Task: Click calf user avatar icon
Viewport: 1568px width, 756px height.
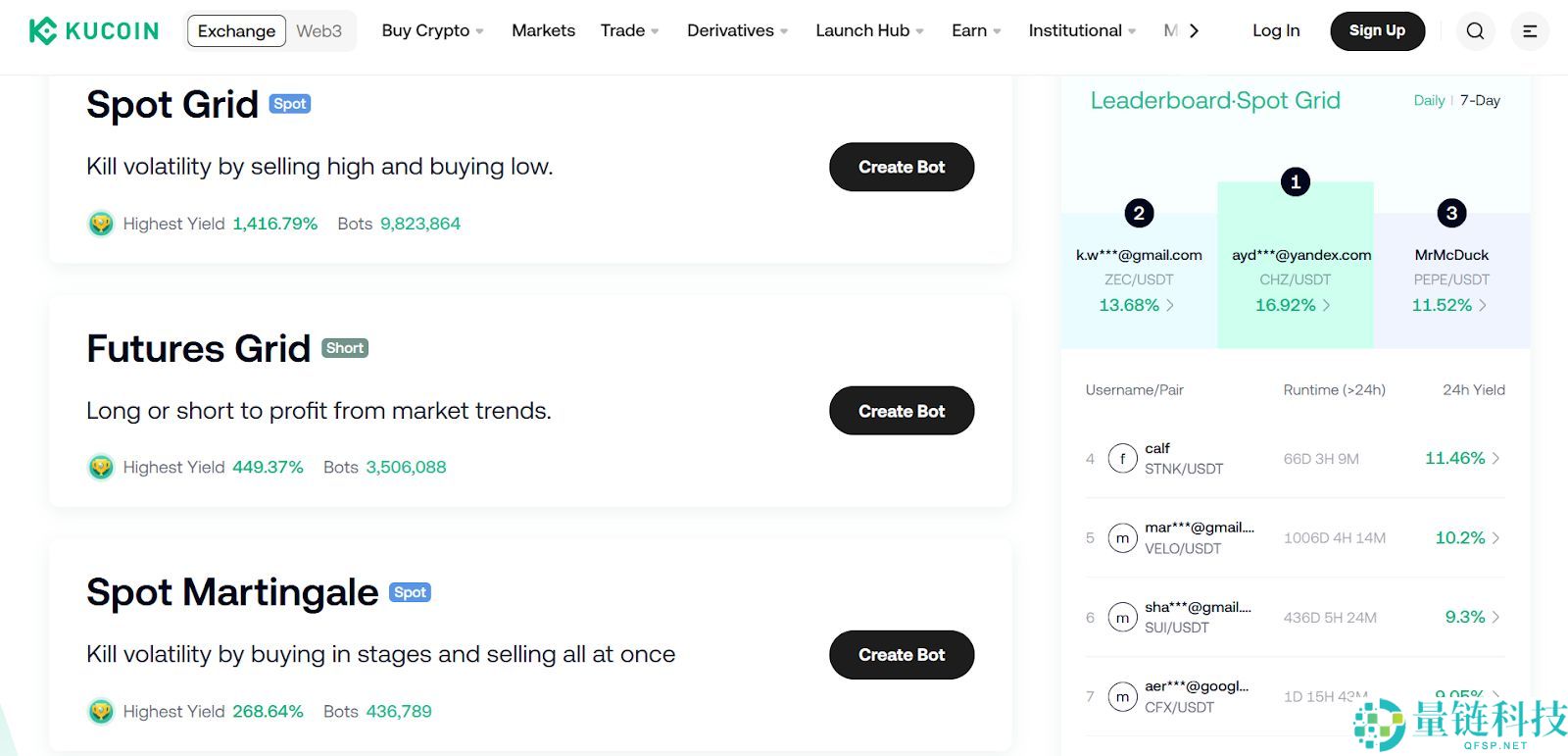Action: 1122,458
